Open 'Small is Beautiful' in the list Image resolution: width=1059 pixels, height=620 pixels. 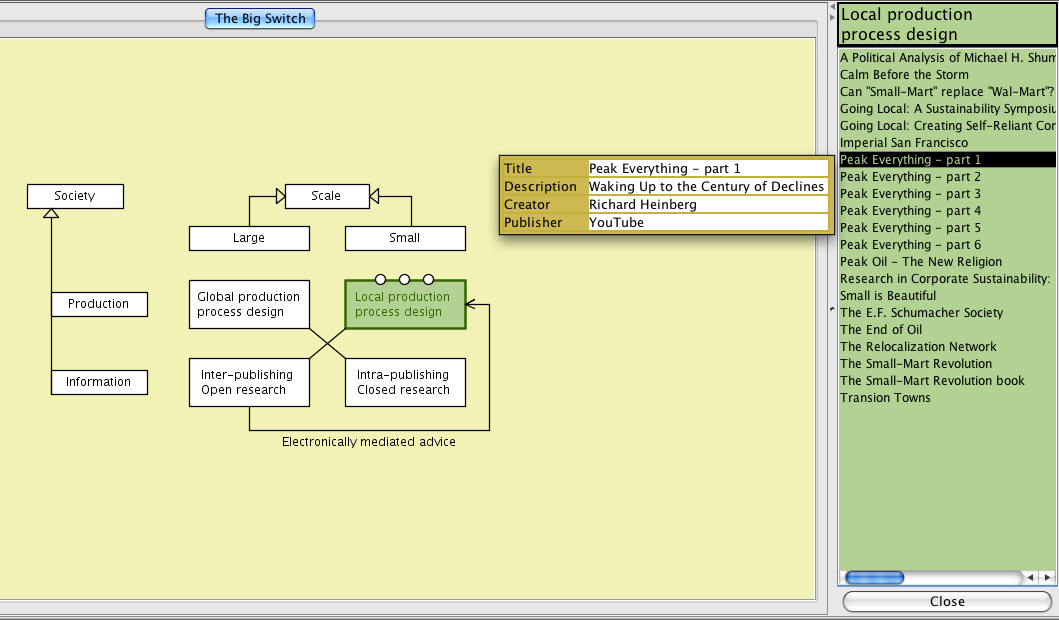point(888,296)
